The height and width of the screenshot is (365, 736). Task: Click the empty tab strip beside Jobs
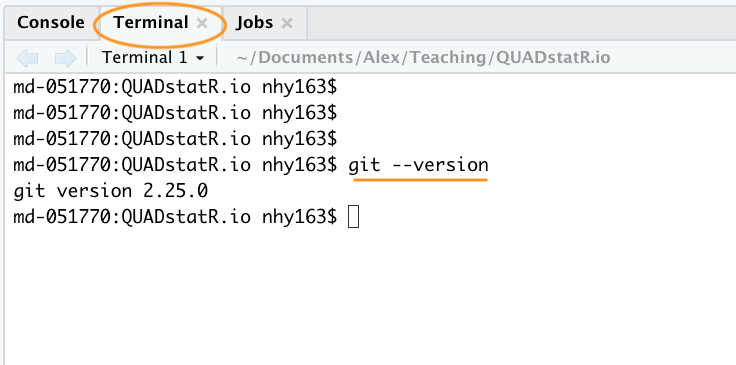pyautogui.click(x=521, y=23)
